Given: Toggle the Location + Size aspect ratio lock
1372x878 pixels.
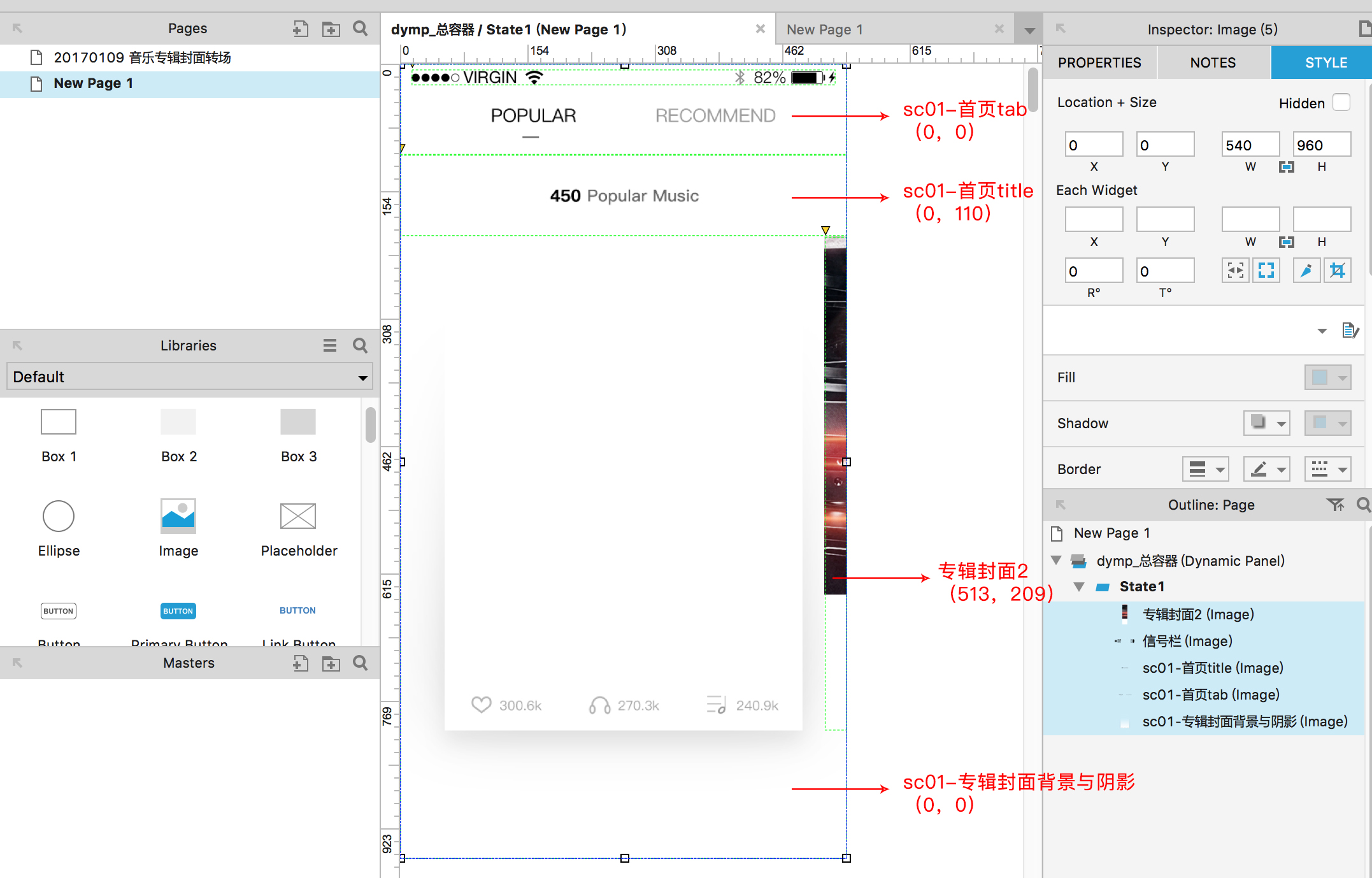Looking at the screenshot, I should 1286,167.
